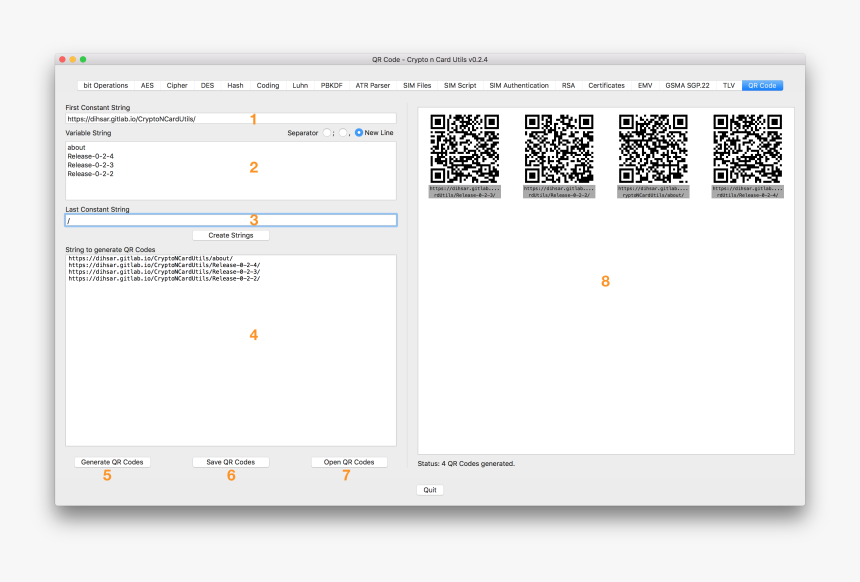The height and width of the screenshot is (582, 860).
Task: Click Generate QR Codes
Action: coord(112,462)
